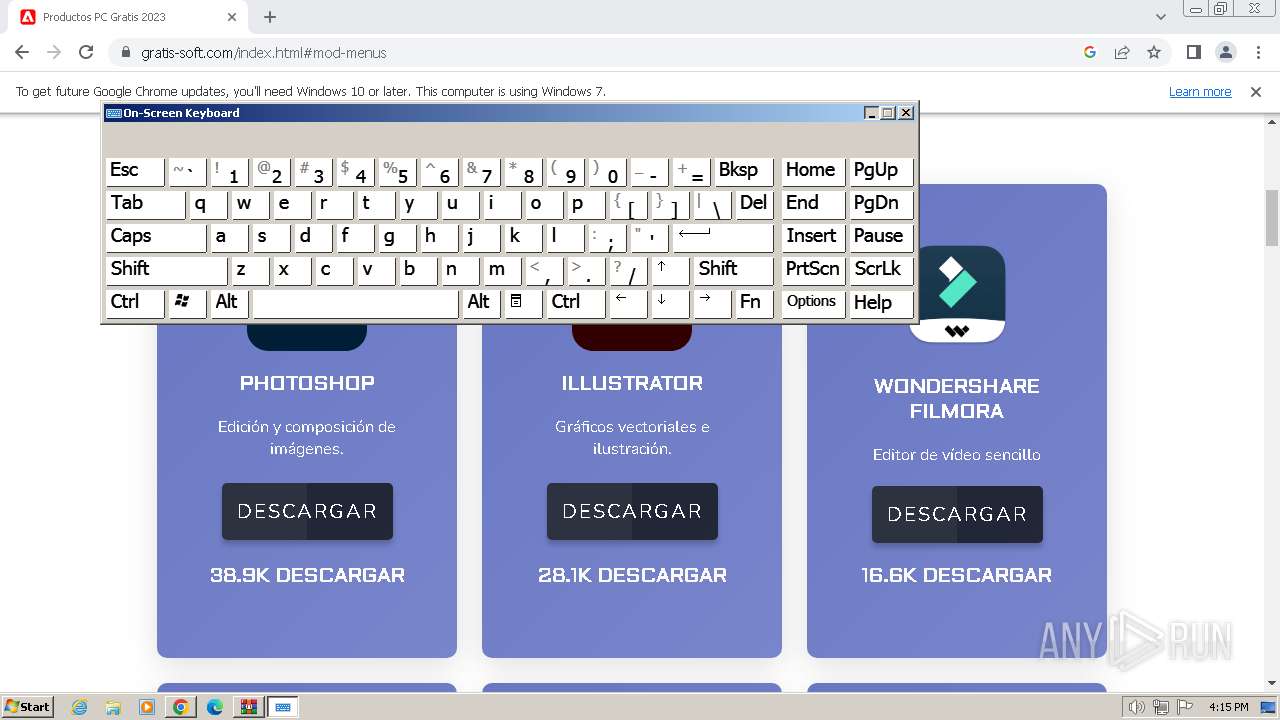Click the volume speaker tray icon
This screenshot has height=720, width=1280.
1137,707
